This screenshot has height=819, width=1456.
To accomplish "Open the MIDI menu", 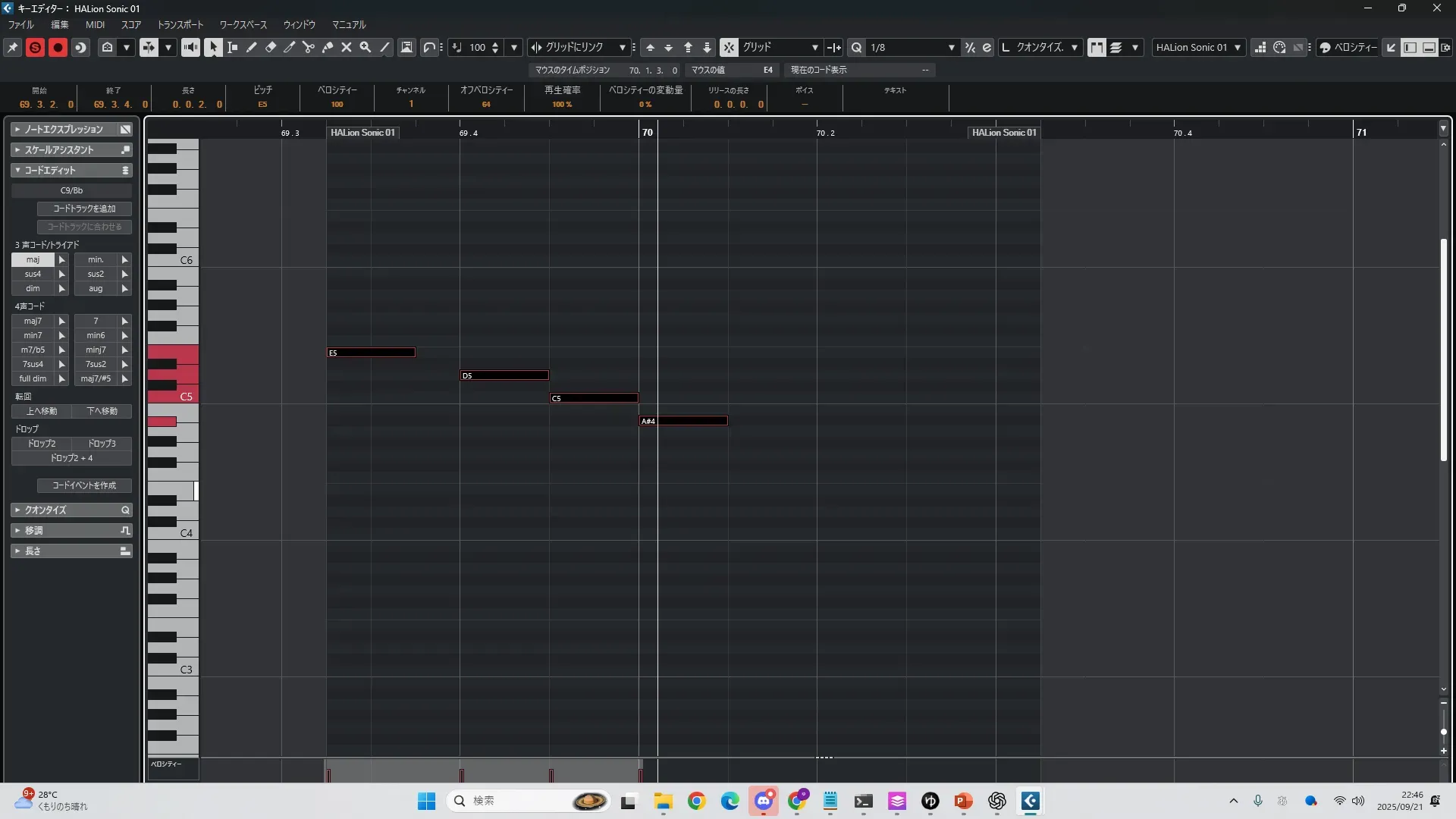I will click(95, 24).
